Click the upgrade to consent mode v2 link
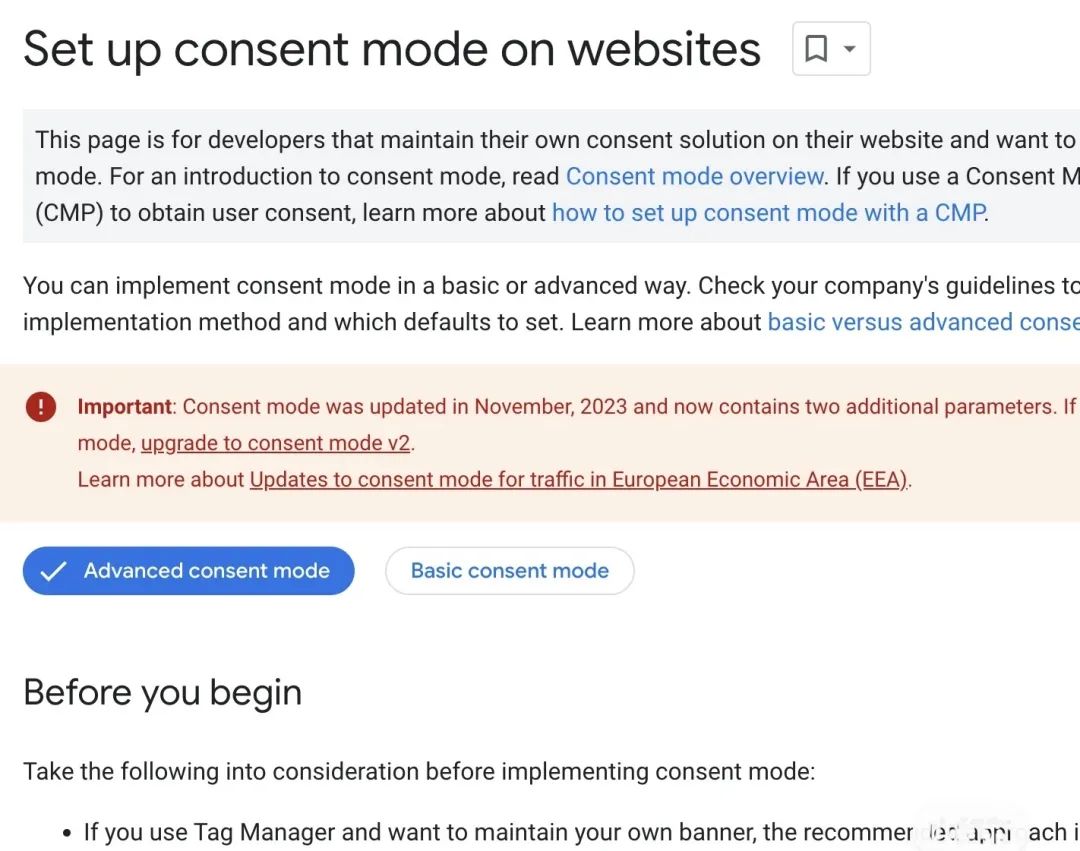1080x851 pixels. pos(275,443)
